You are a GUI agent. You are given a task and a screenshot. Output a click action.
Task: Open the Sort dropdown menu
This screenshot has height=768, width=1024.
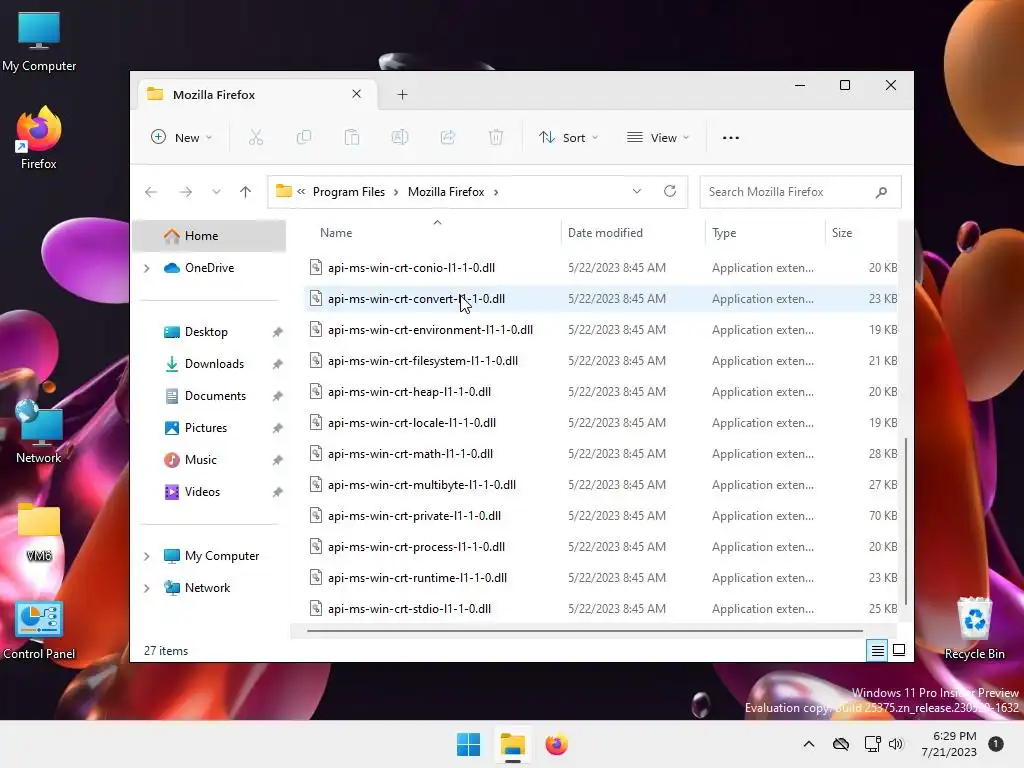coord(568,138)
